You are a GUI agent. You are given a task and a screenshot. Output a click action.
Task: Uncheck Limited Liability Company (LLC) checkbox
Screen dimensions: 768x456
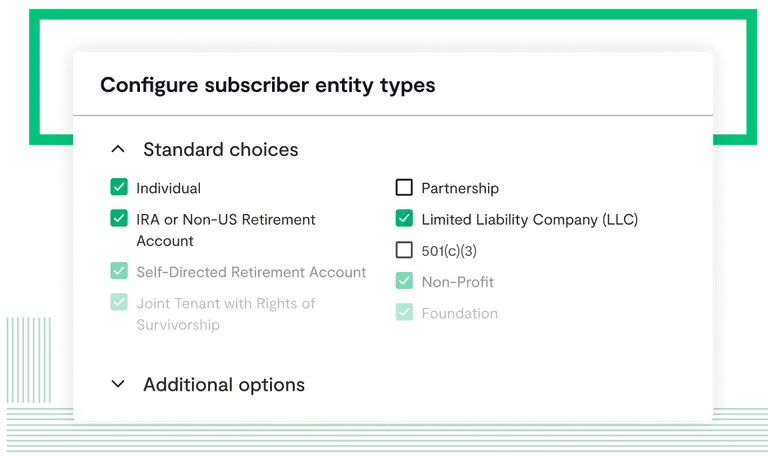(404, 218)
